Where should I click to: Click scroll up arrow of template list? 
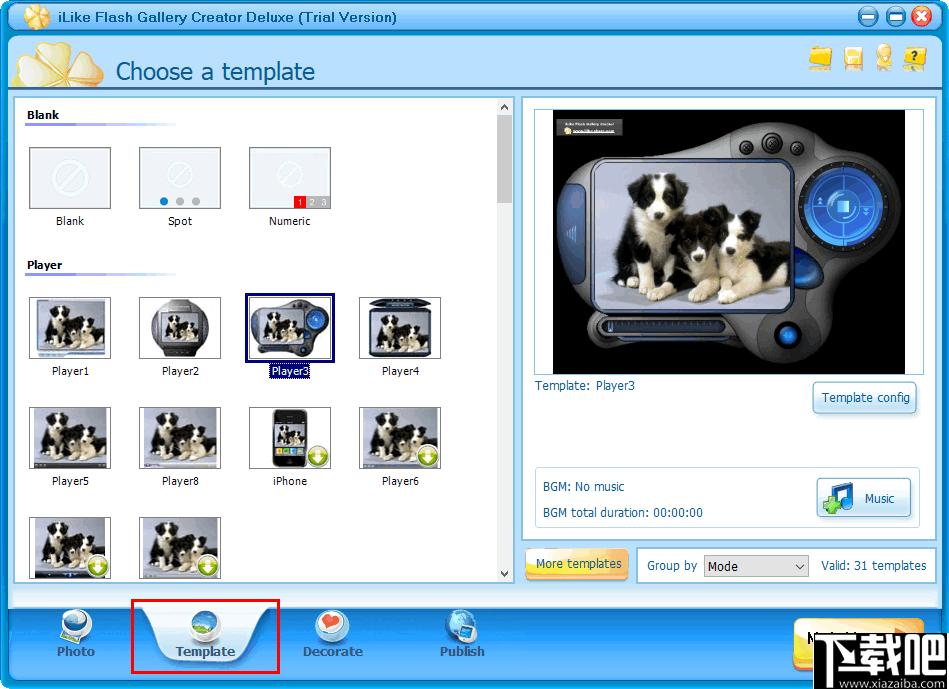pos(505,107)
